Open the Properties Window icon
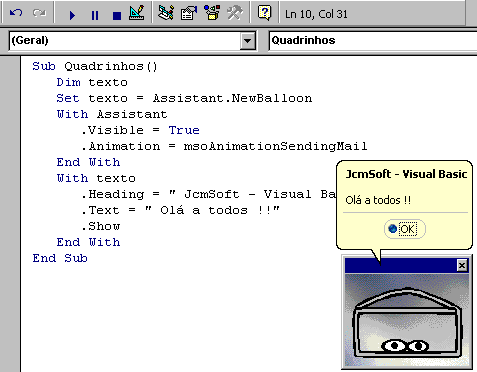 pos(189,13)
